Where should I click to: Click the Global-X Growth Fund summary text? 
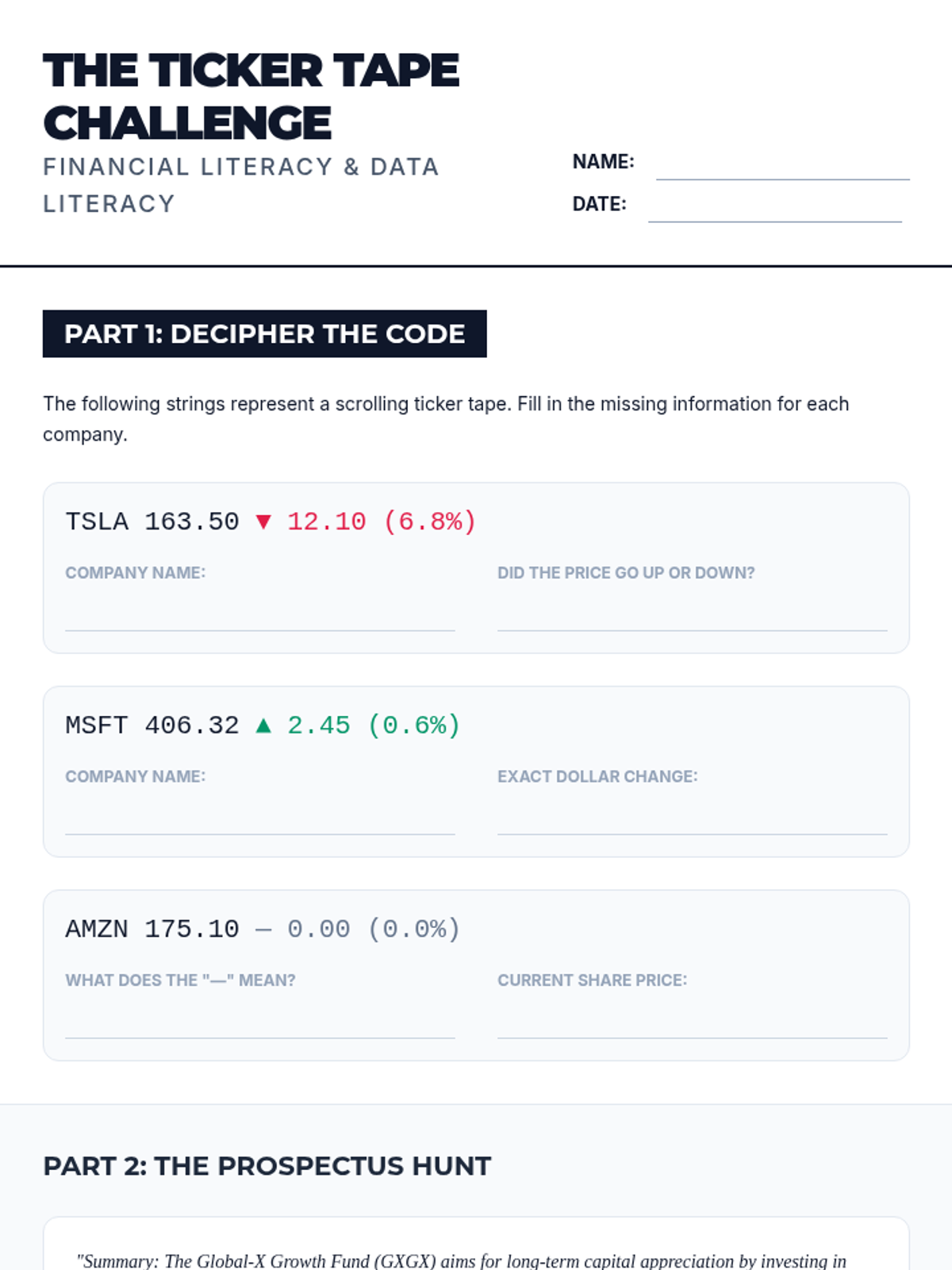point(462,1260)
